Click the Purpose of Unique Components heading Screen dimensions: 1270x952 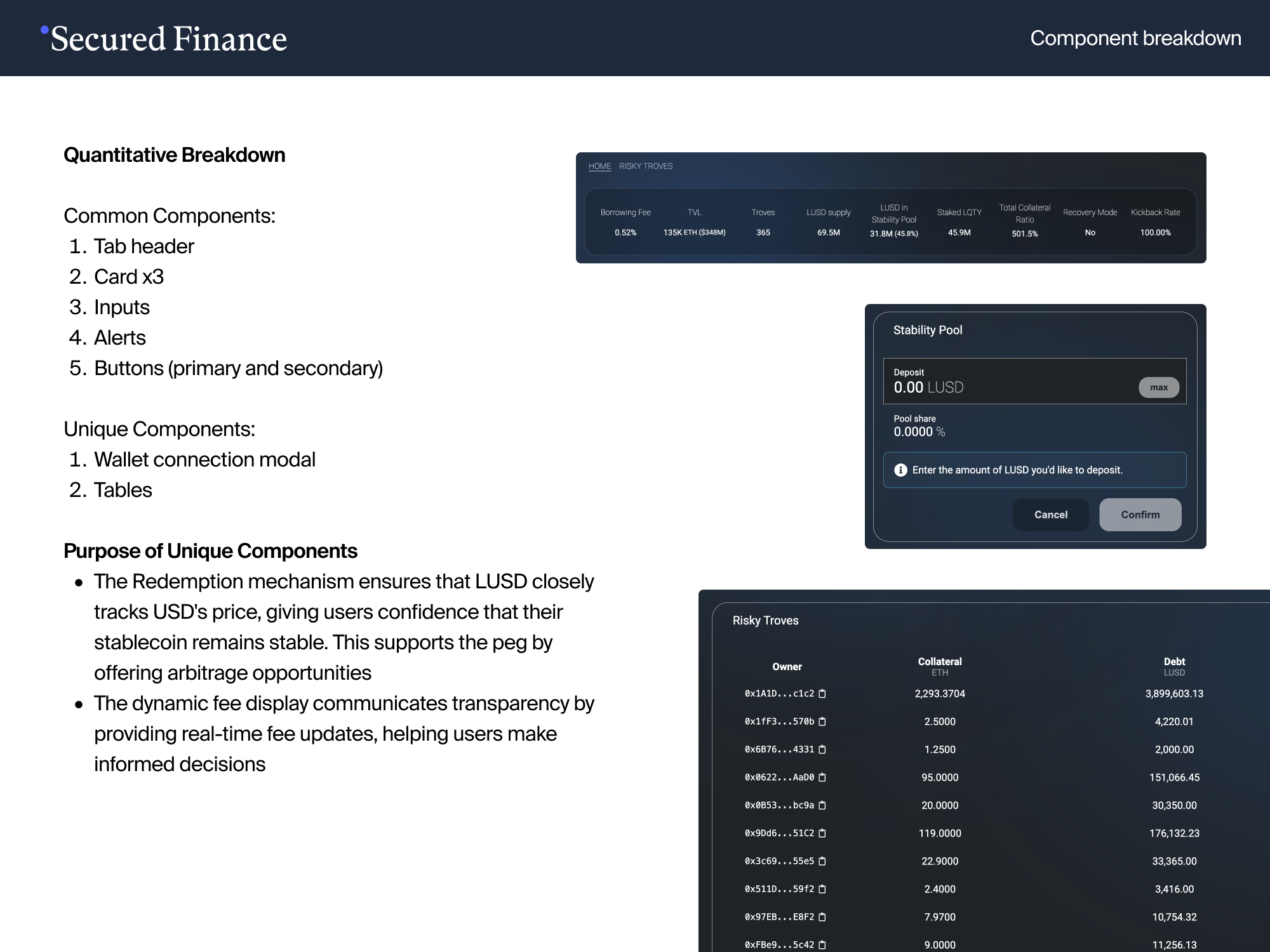pos(210,551)
